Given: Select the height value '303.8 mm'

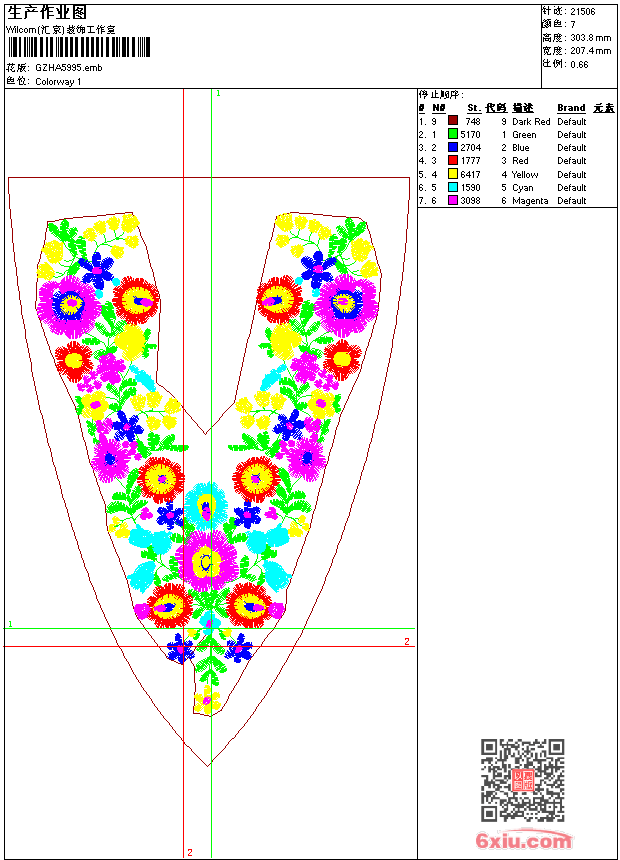Looking at the screenshot, I should coord(590,38).
